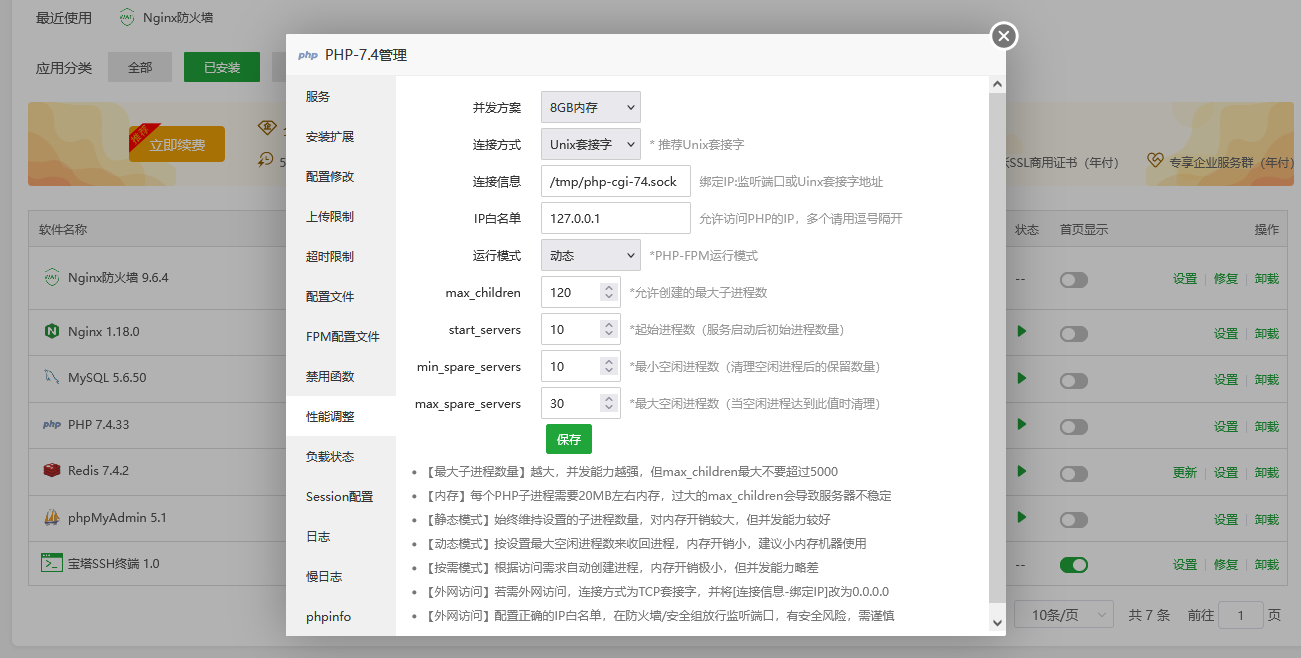The width and height of the screenshot is (1301, 658).
Task: Open the 连接方式 dropdown showing Unix套接字
Action: point(590,144)
